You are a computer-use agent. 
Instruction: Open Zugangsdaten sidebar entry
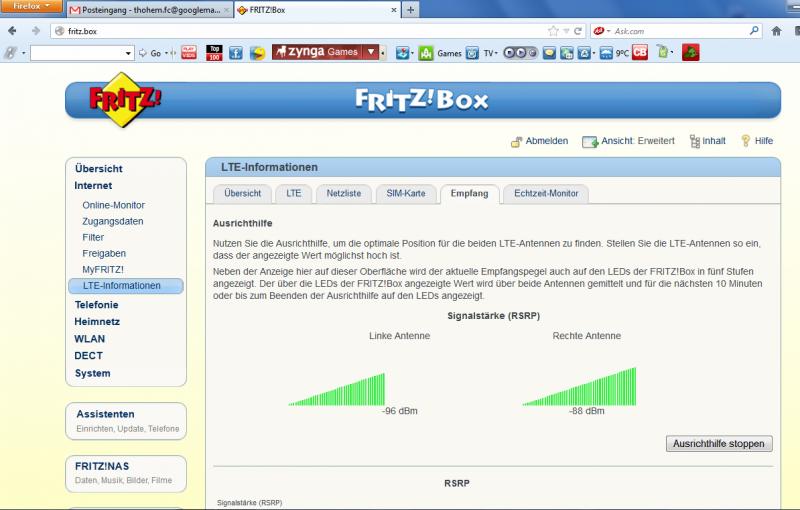pos(113,221)
